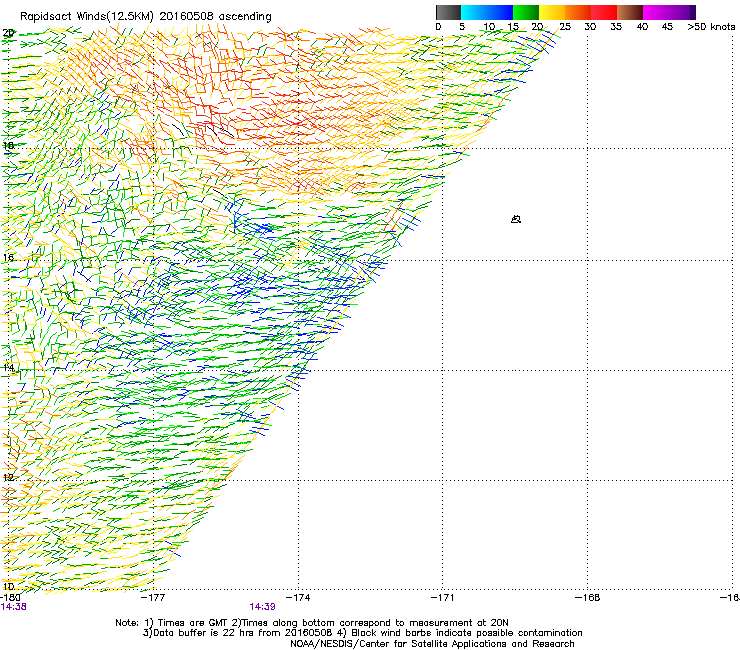740x650 pixels.
Task: Click the green 15-20 knots color segment
Action: (x=526, y=12)
